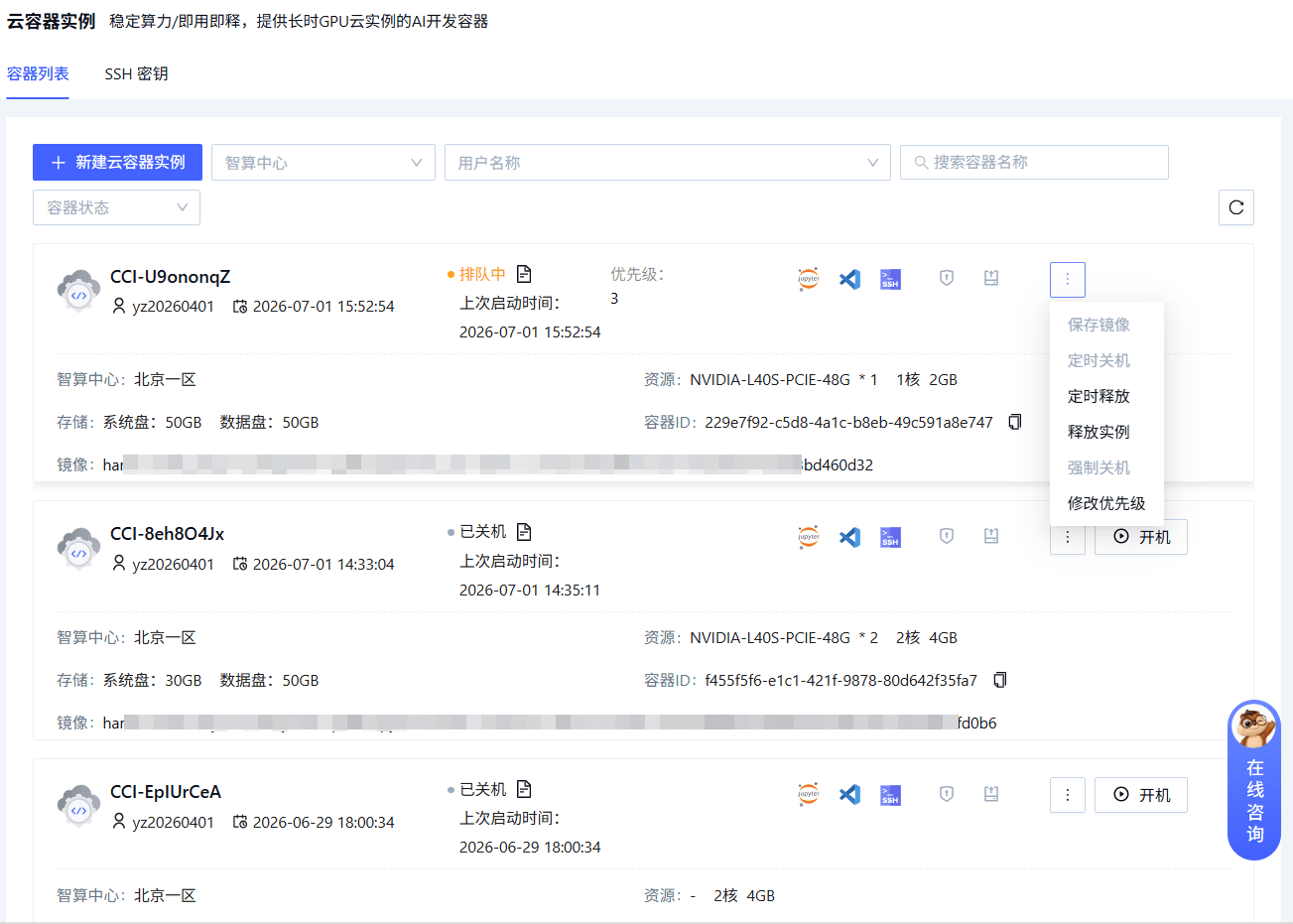The width and height of the screenshot is (1293, 924).
Task: Launch VS Code for CCI-U9ononqZ
Action: point(849,279)
